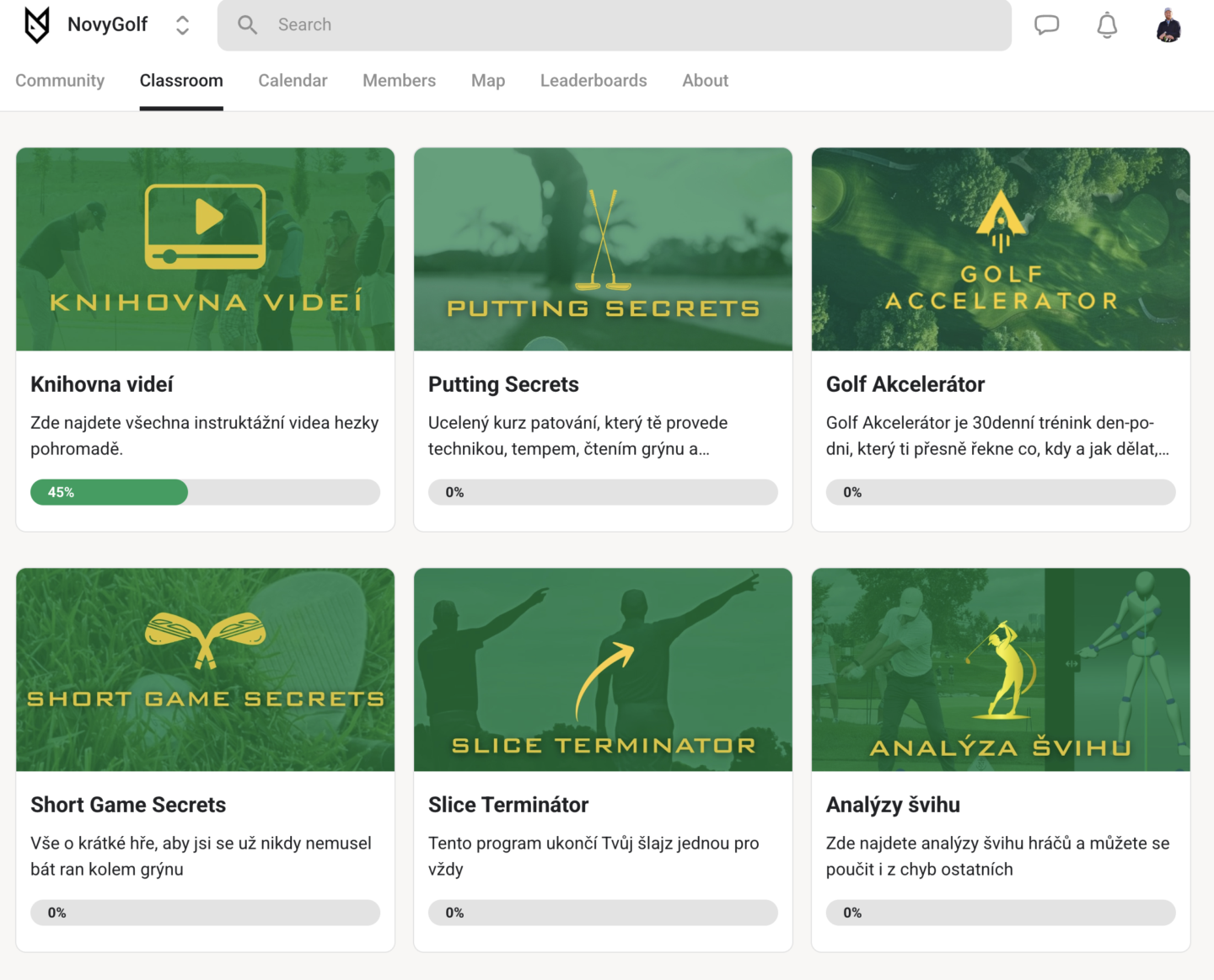1214x980 pixels.
Task: Click the video player icon on Knihovna videí
Action: [205, 227]
